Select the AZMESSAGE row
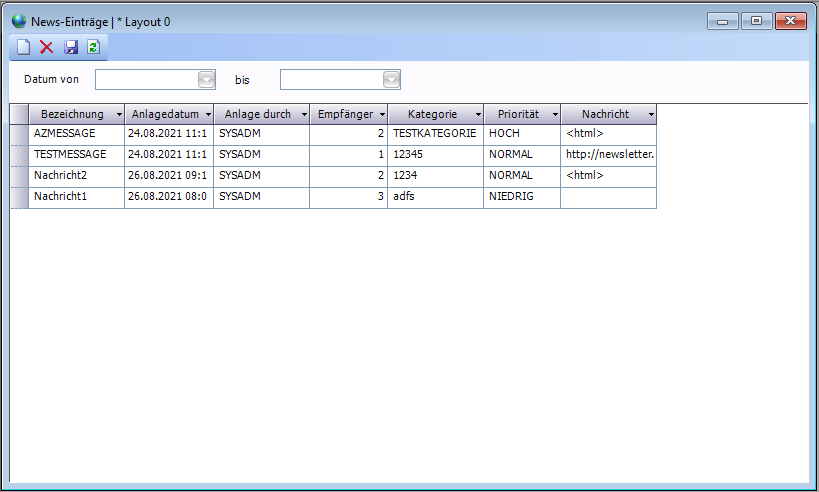Viewport: 819px width, 492px height. pyautogui.click(x=76, y=133)
